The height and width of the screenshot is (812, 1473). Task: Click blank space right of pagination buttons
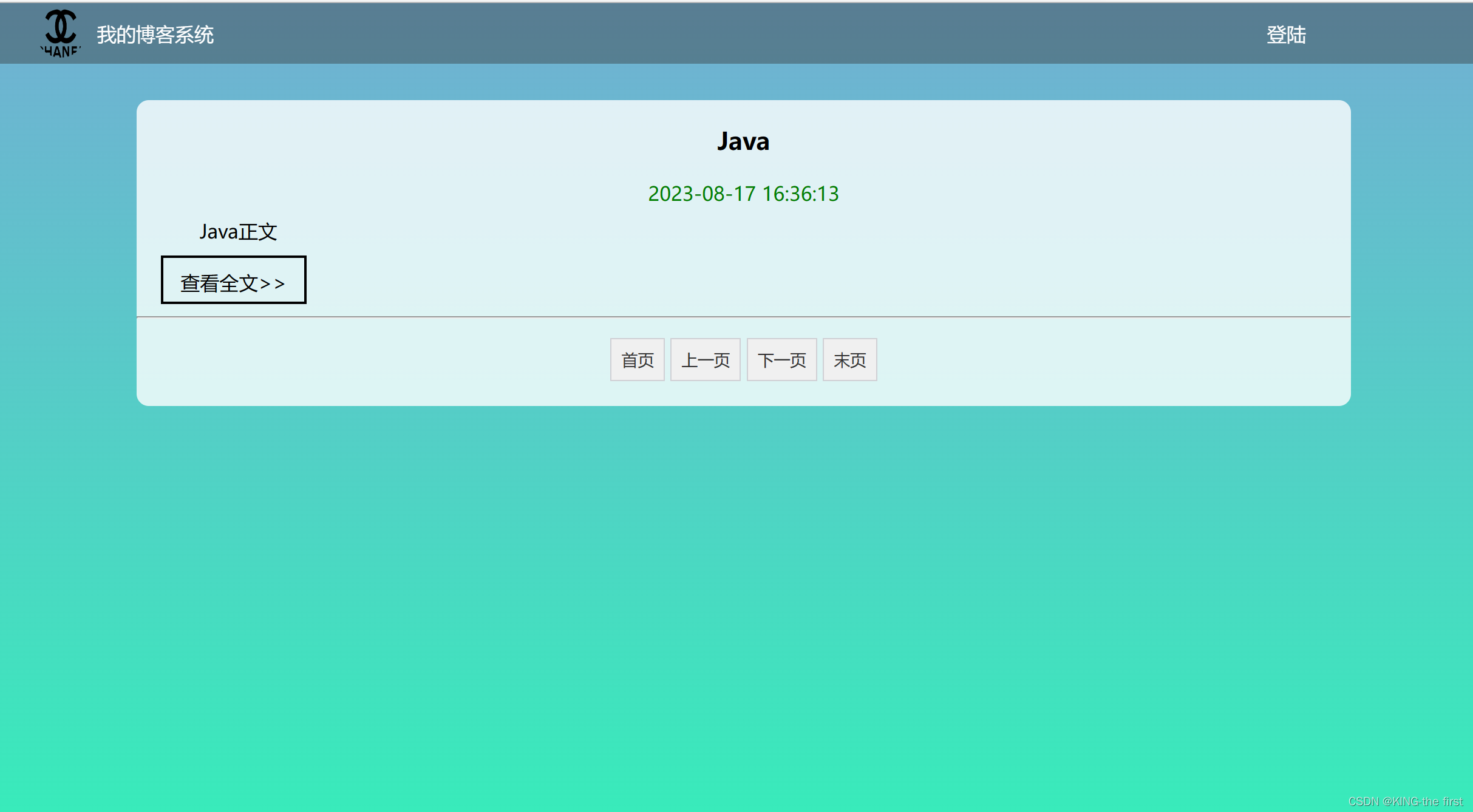1093,360
